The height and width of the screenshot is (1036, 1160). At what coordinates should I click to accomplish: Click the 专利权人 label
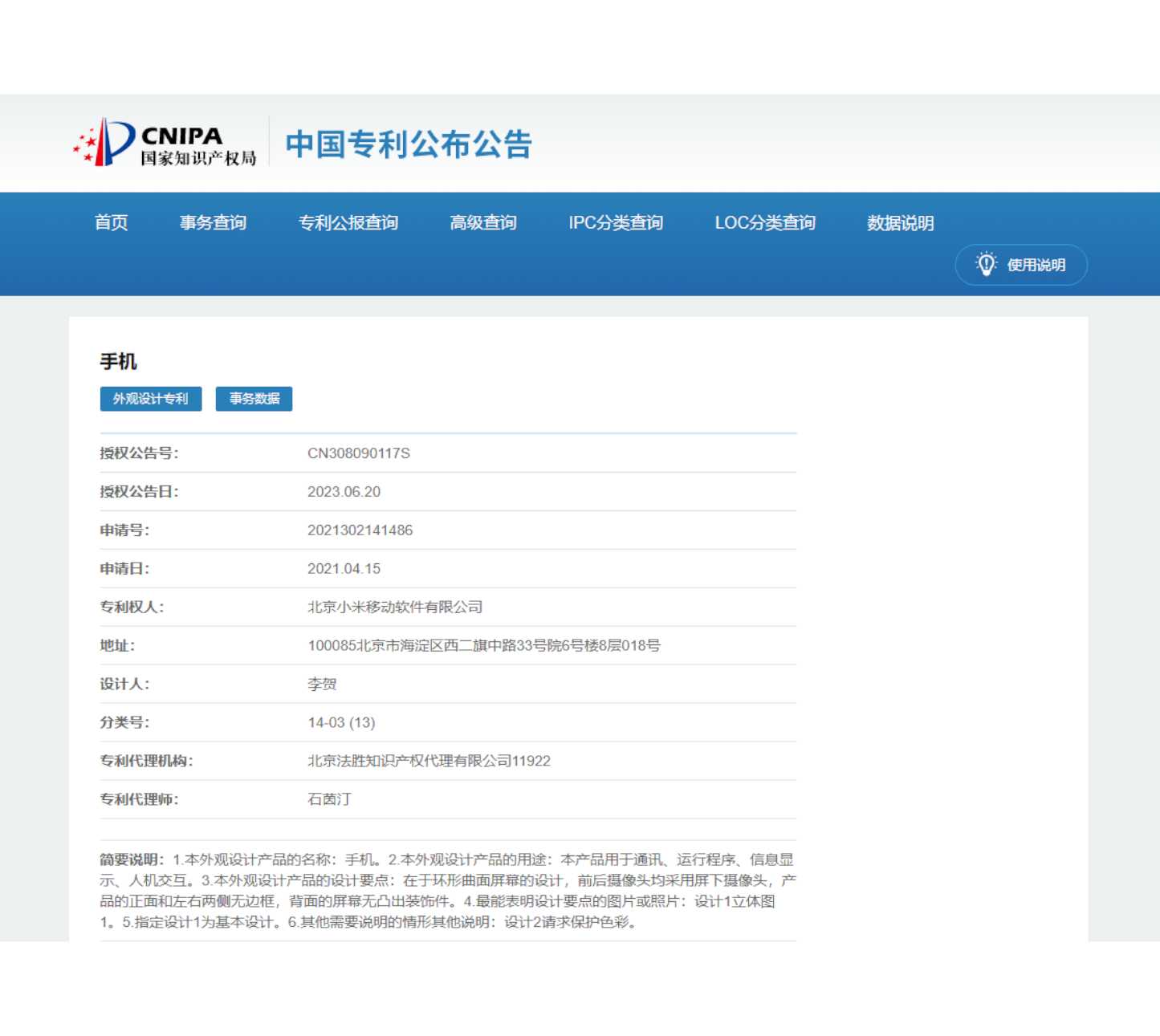click(132, 607)
